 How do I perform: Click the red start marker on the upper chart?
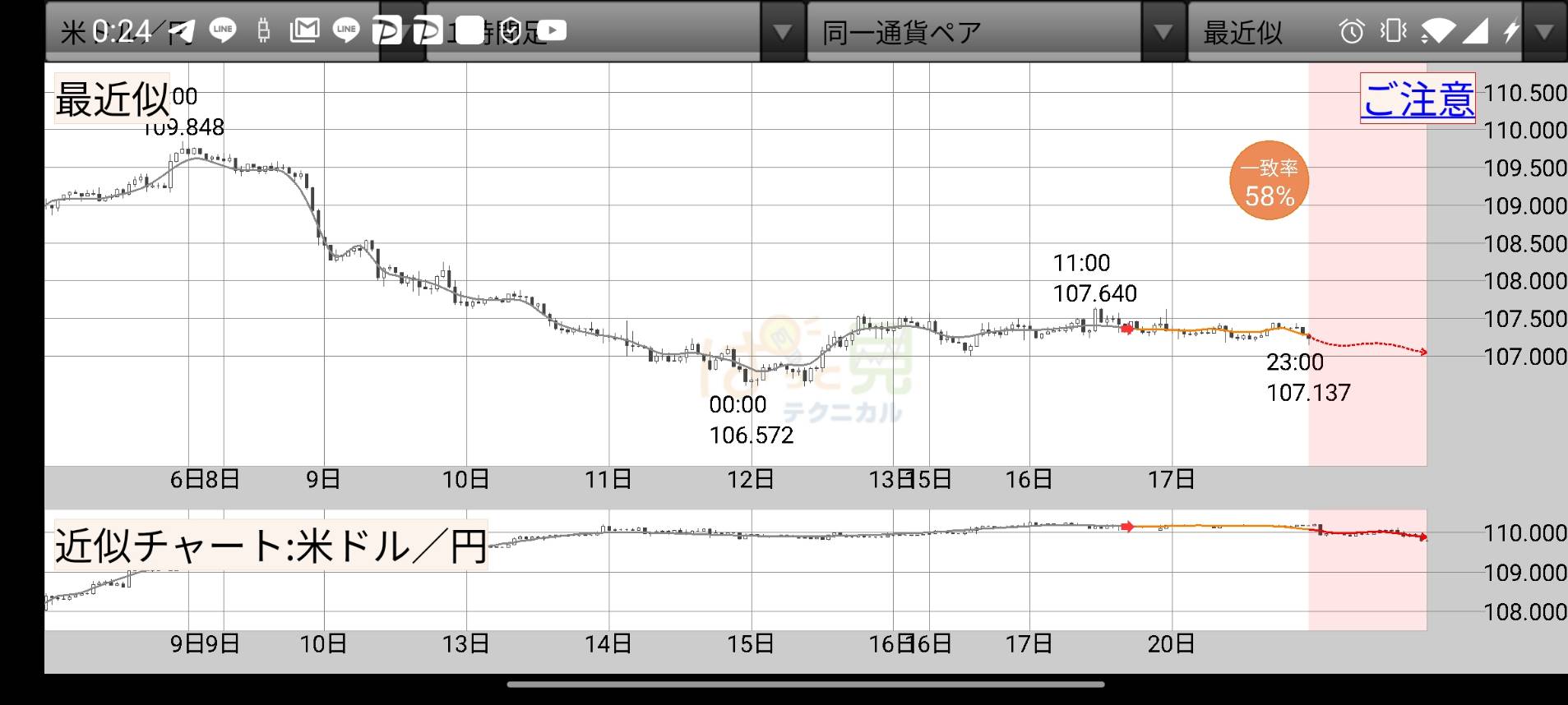[x=1127, y=329]
